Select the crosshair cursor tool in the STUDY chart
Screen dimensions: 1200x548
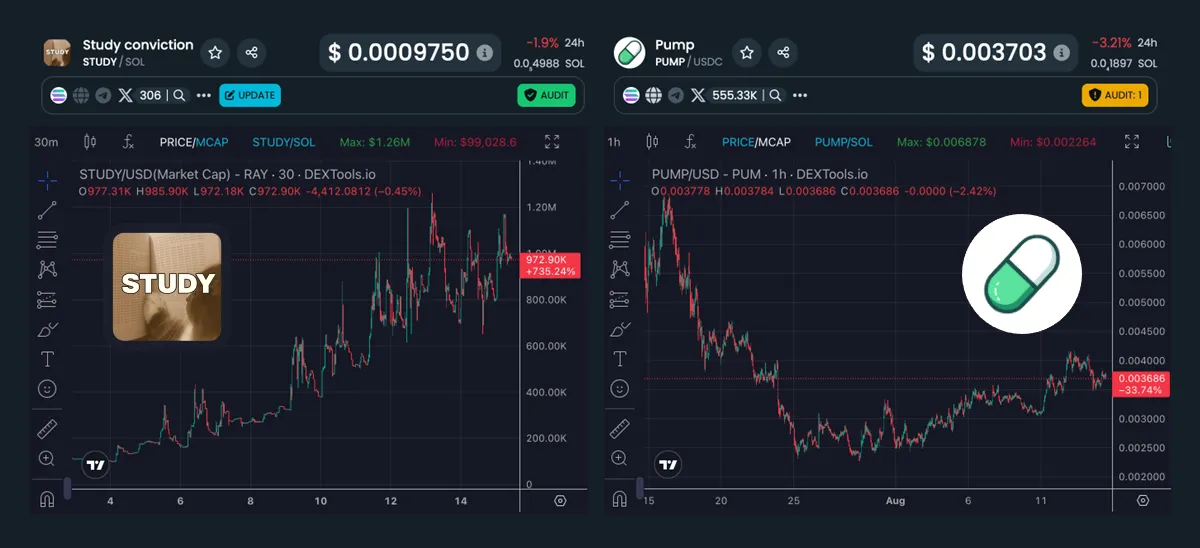(47, 180)
